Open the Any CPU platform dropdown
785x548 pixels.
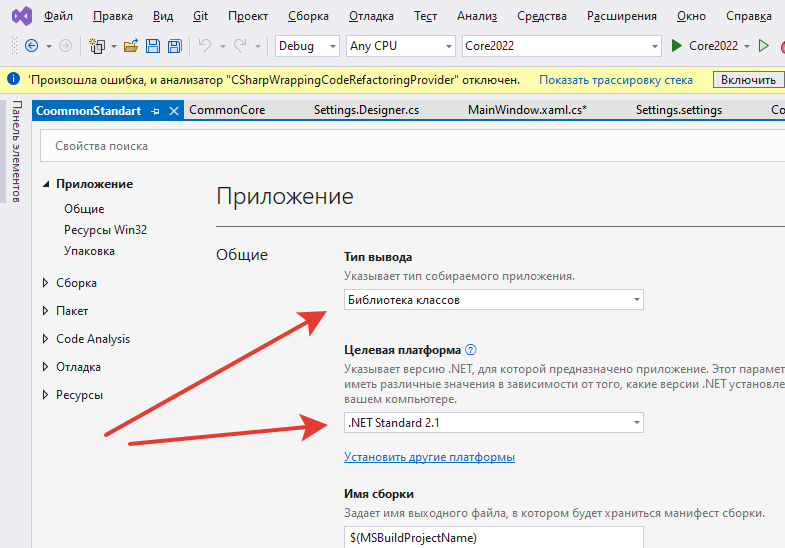401,46
